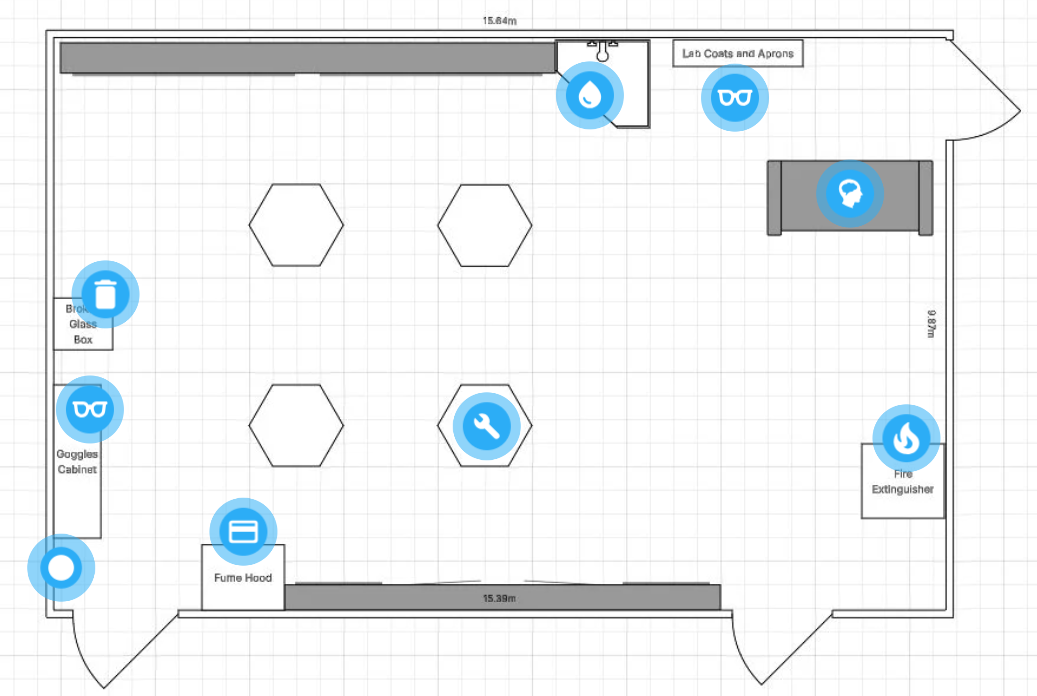The width and height of the screenshot is (1037, 696).
Task: Click the 15.39m dimension label
Action: [x=499, y=598]
